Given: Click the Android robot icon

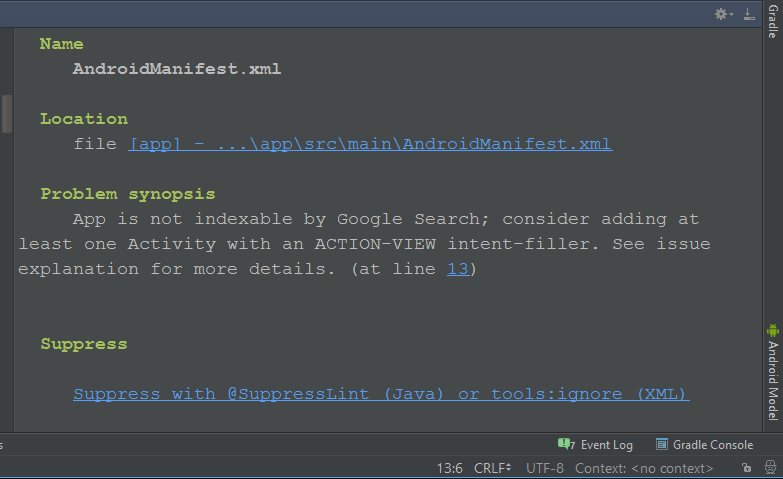Looking at the screenshot, I should pos(773,330).
